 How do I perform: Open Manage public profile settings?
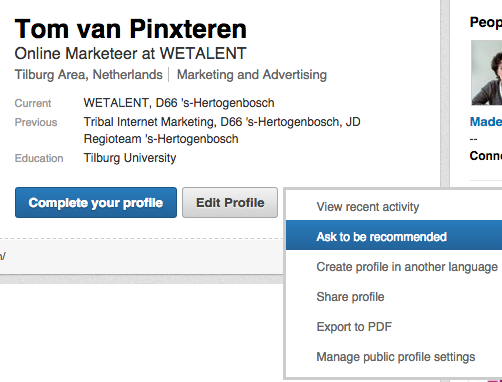click(396, 357)
